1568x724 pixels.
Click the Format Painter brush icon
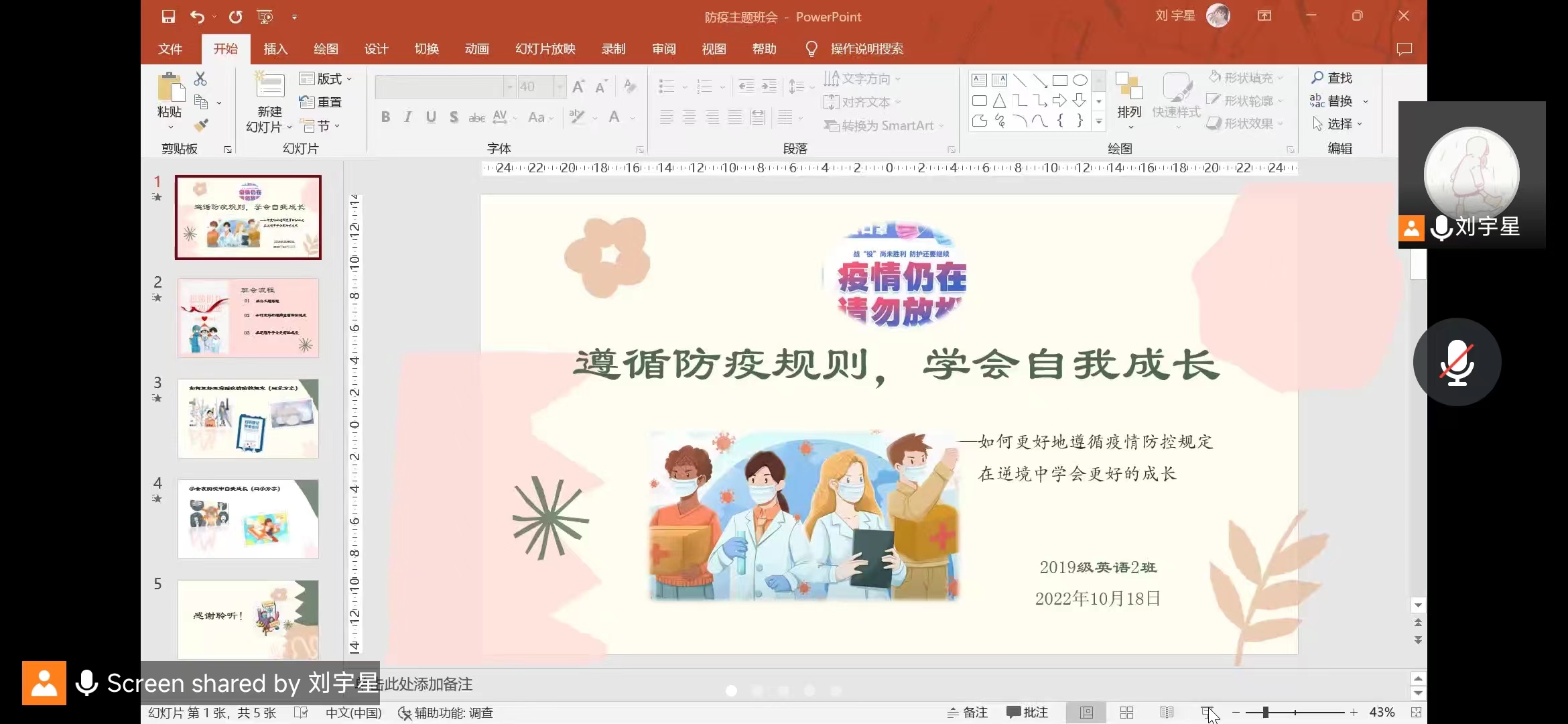(201, 125)
